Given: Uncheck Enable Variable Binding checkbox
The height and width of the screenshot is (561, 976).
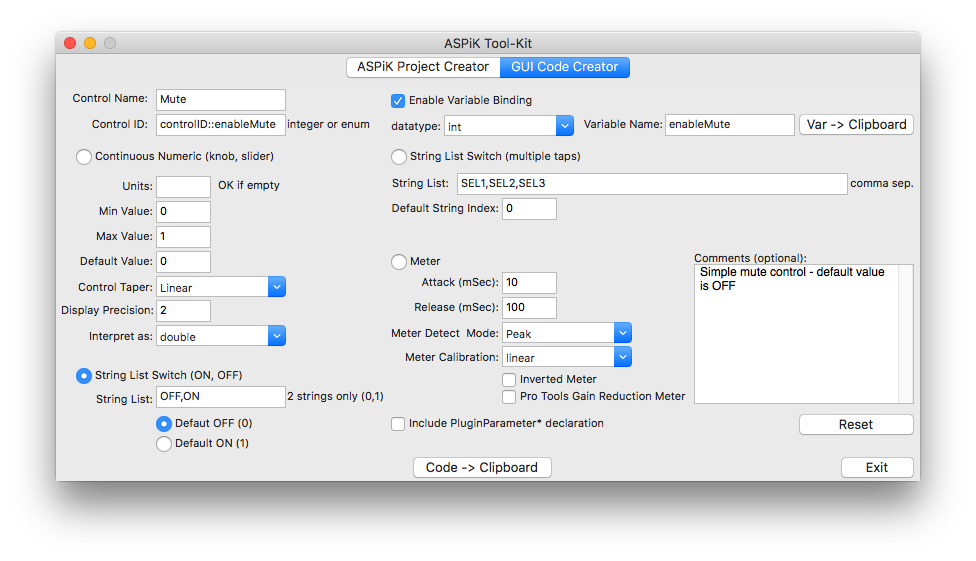Looking at the screenshot, I should (398, 101).
